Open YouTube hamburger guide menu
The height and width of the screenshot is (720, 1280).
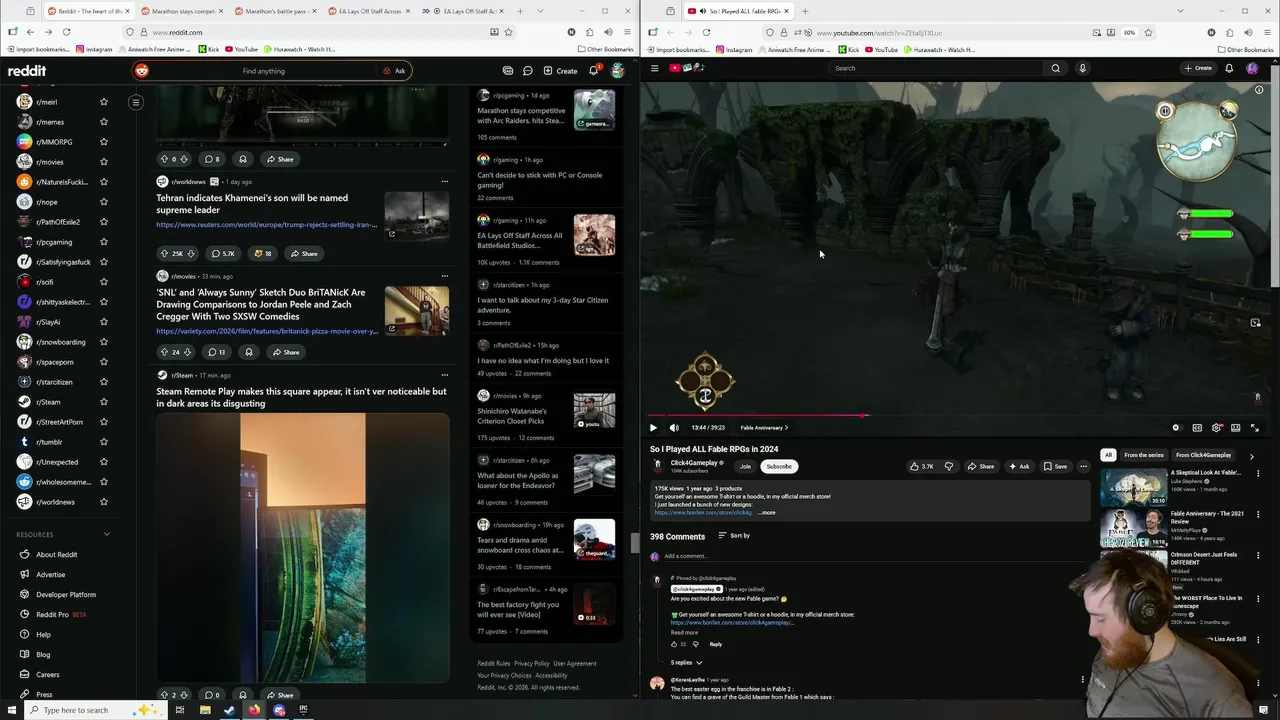click(655, 68)
